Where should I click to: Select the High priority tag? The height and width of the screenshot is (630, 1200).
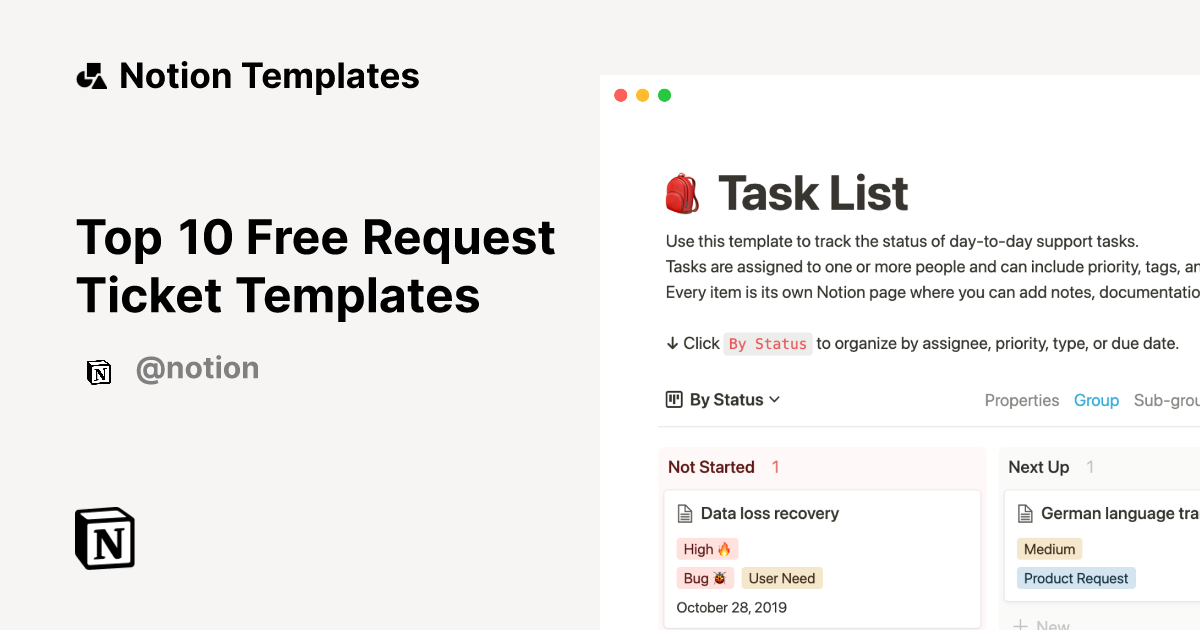[707, 548]
